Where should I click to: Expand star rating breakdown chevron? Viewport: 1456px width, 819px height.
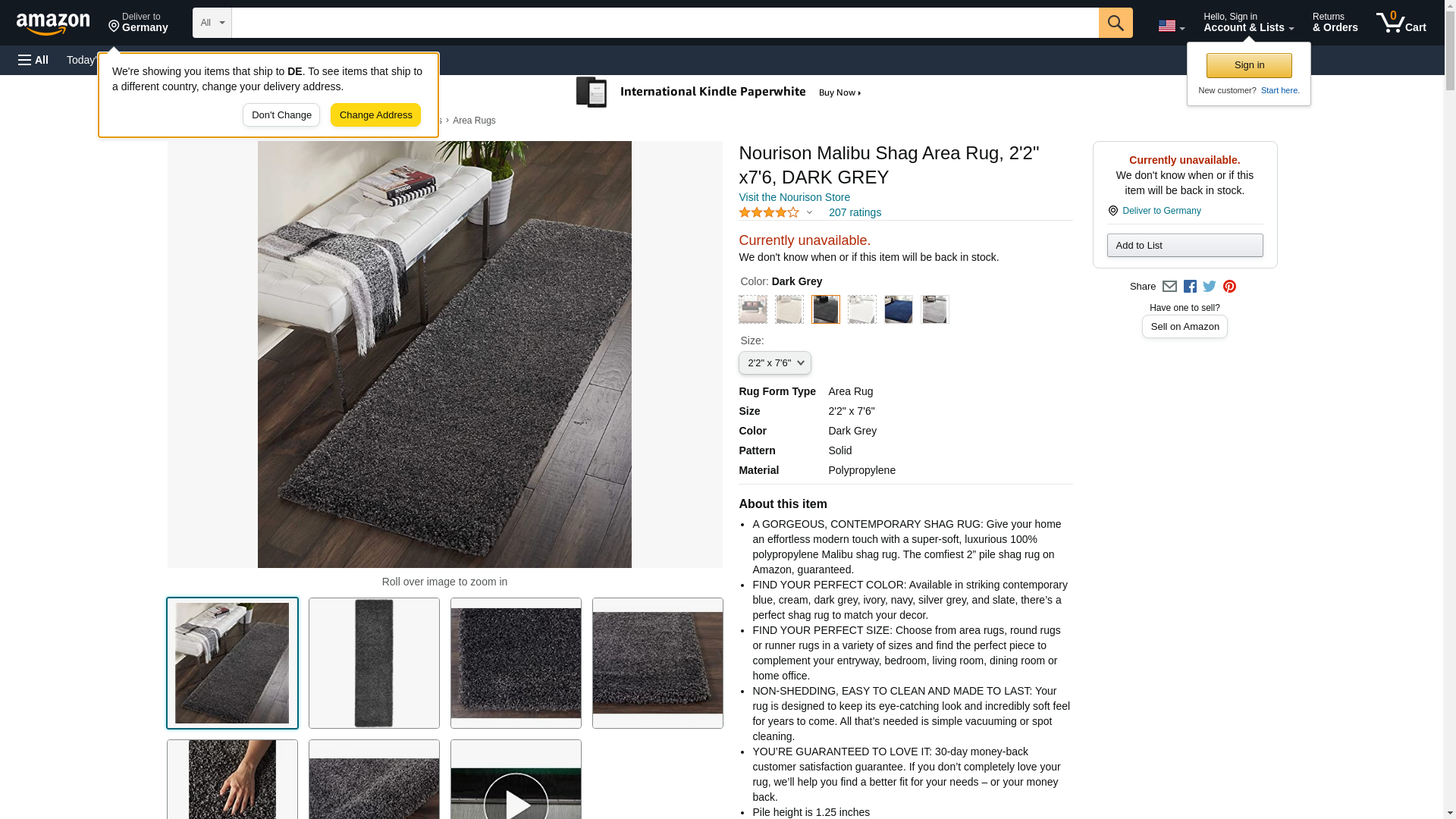click(x=809, y=213)
